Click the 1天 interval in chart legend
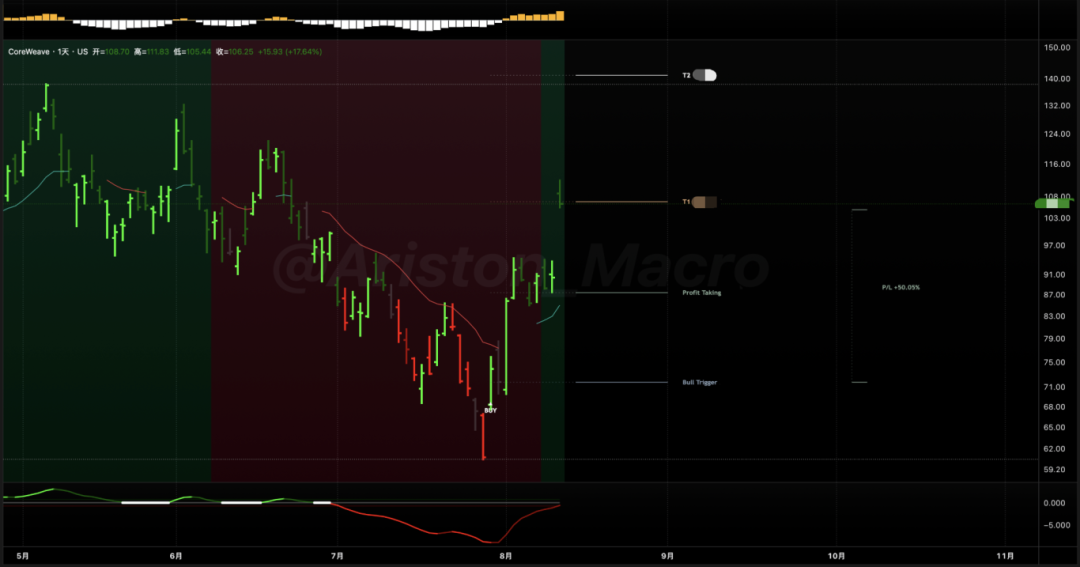 click(x=63, y=52)
